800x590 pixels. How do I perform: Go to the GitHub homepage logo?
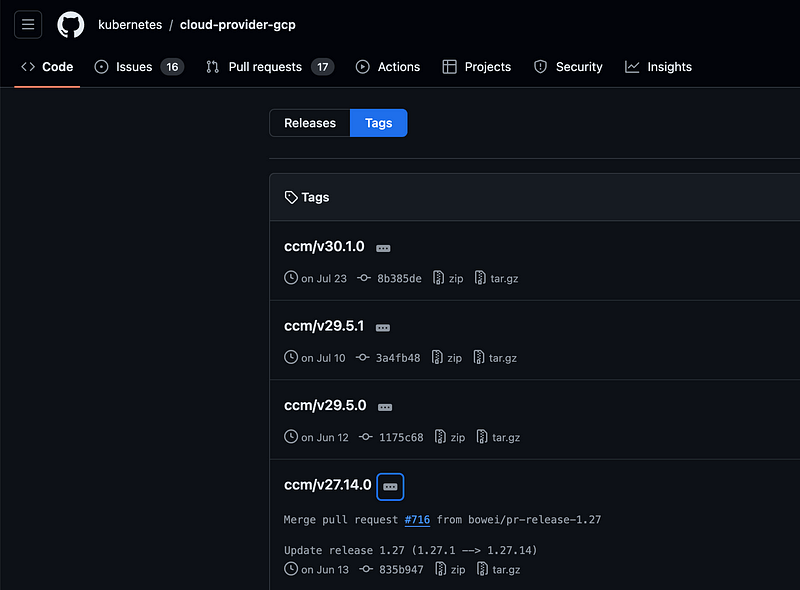click(70, 24)
